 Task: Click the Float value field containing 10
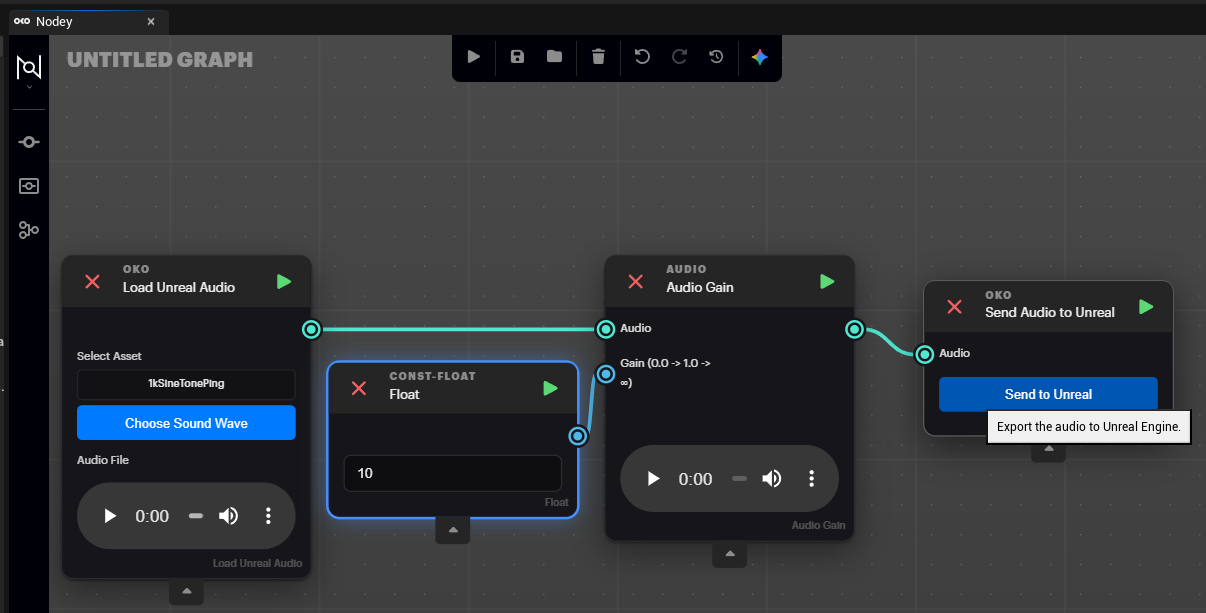pos(453,473)
